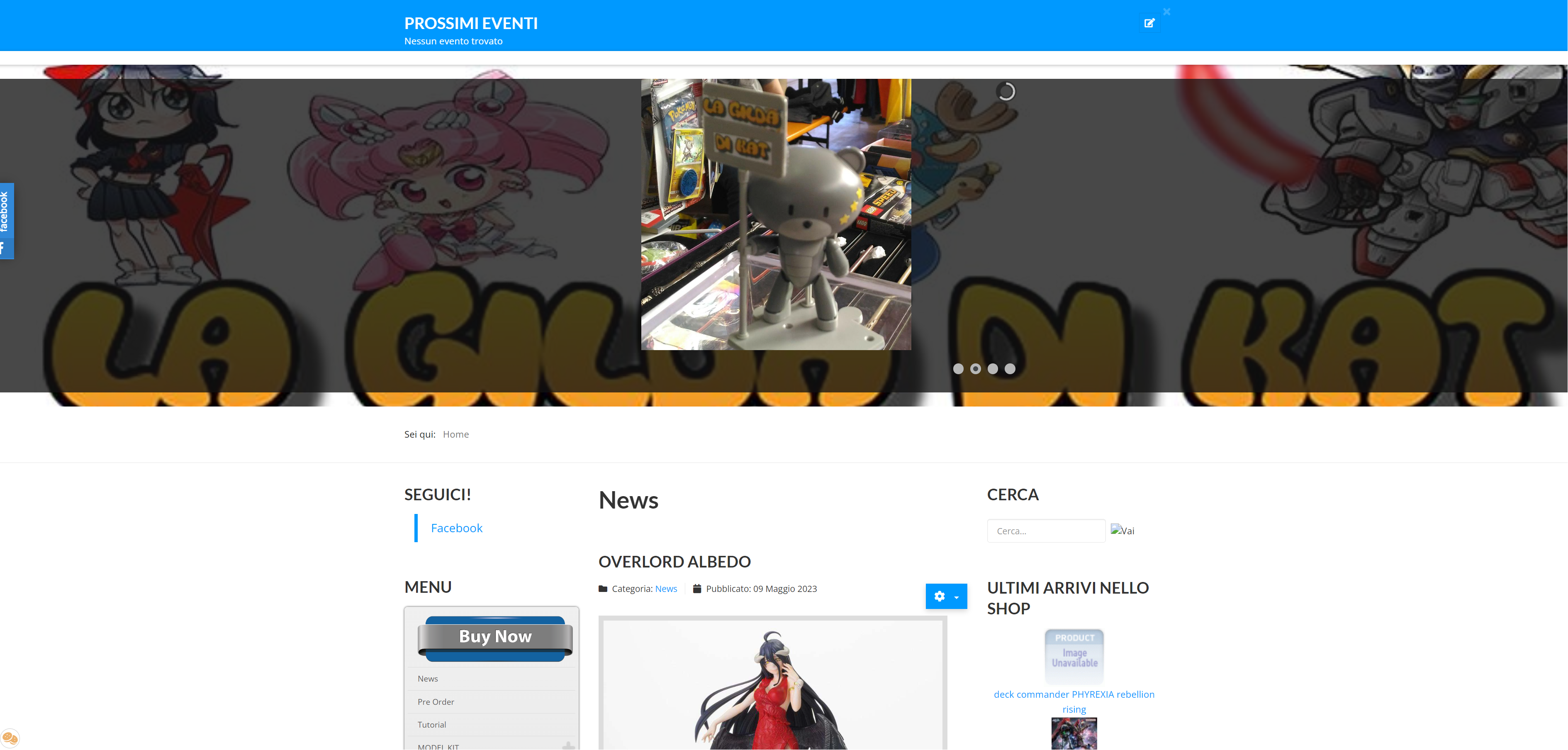Select the third slideshow dot

tap(993, 368)
